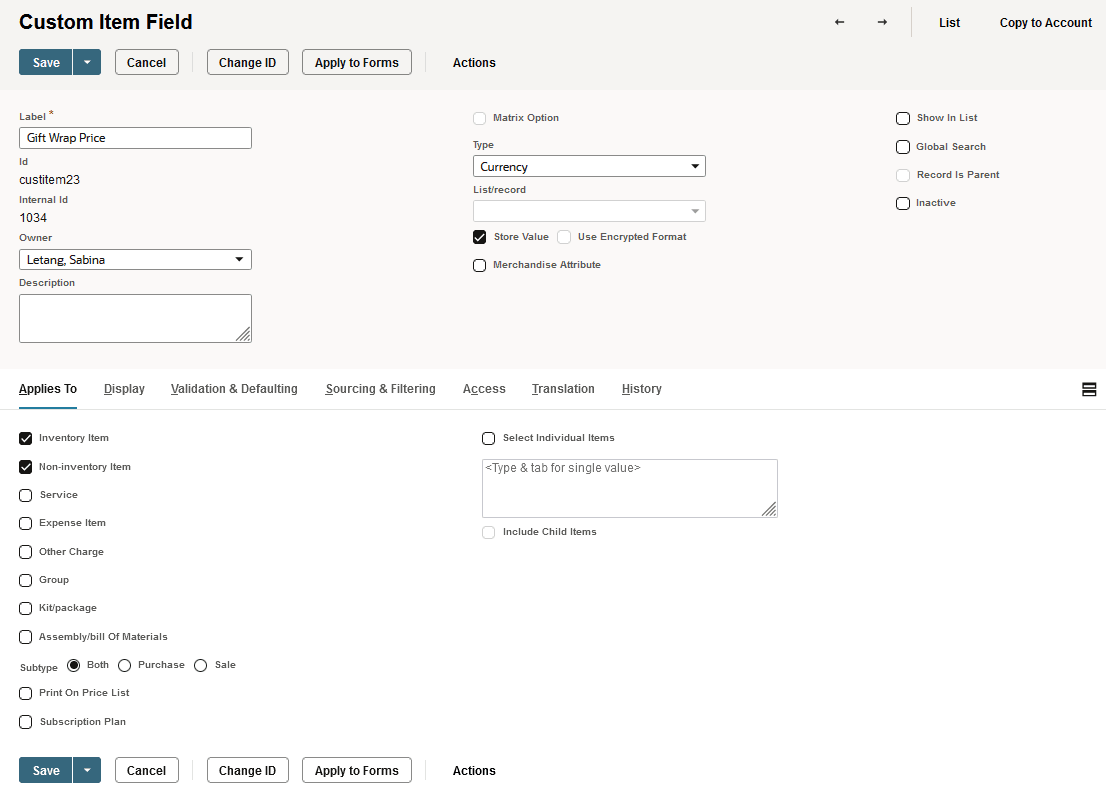The height and width of the screenshot is (787, 1106).
Task: Open the bottom Save dropdown arrow
Action: click(87, 770)
